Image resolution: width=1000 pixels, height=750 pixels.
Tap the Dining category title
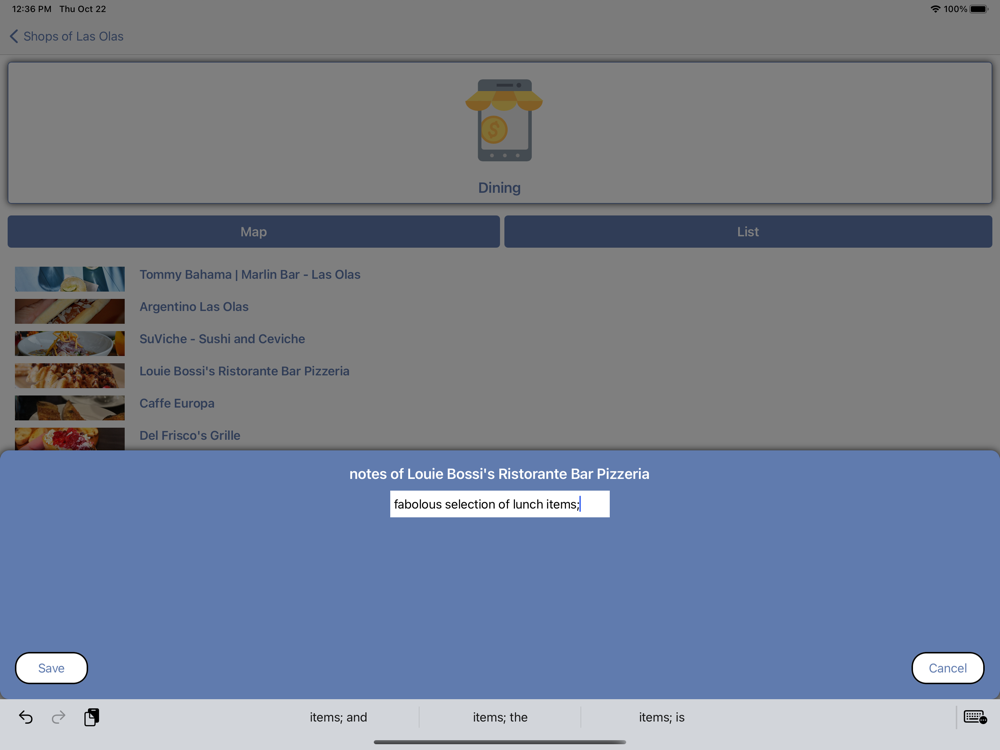499,188
